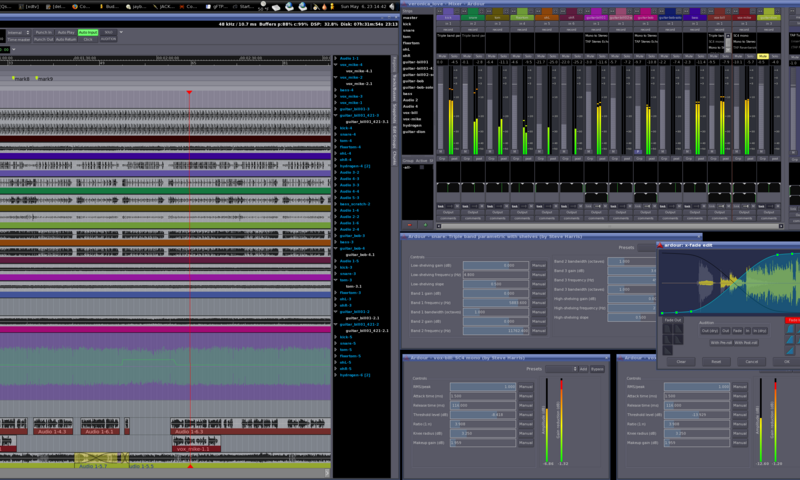Screen dimensions: 800x480
Task: Click Reset in the x-fade edit dialog
Action: click(x=716, y=362)
